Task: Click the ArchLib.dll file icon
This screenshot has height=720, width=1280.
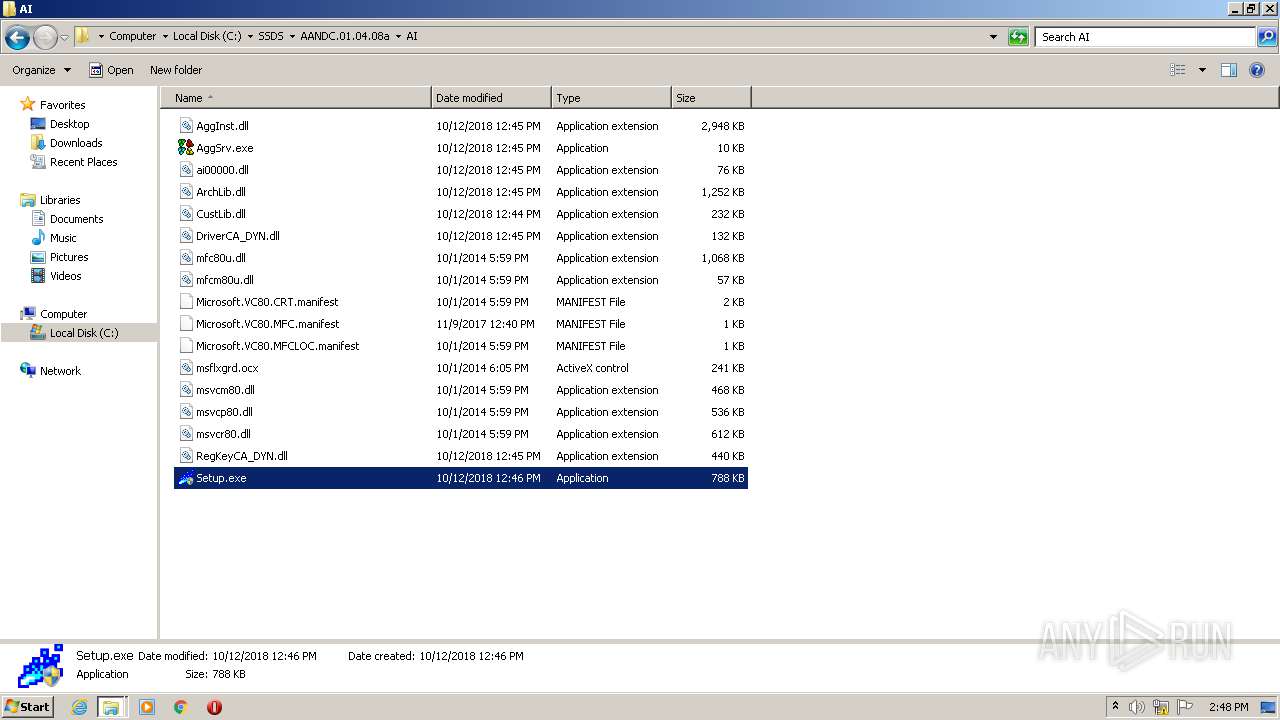Action: tap(186, 192)
